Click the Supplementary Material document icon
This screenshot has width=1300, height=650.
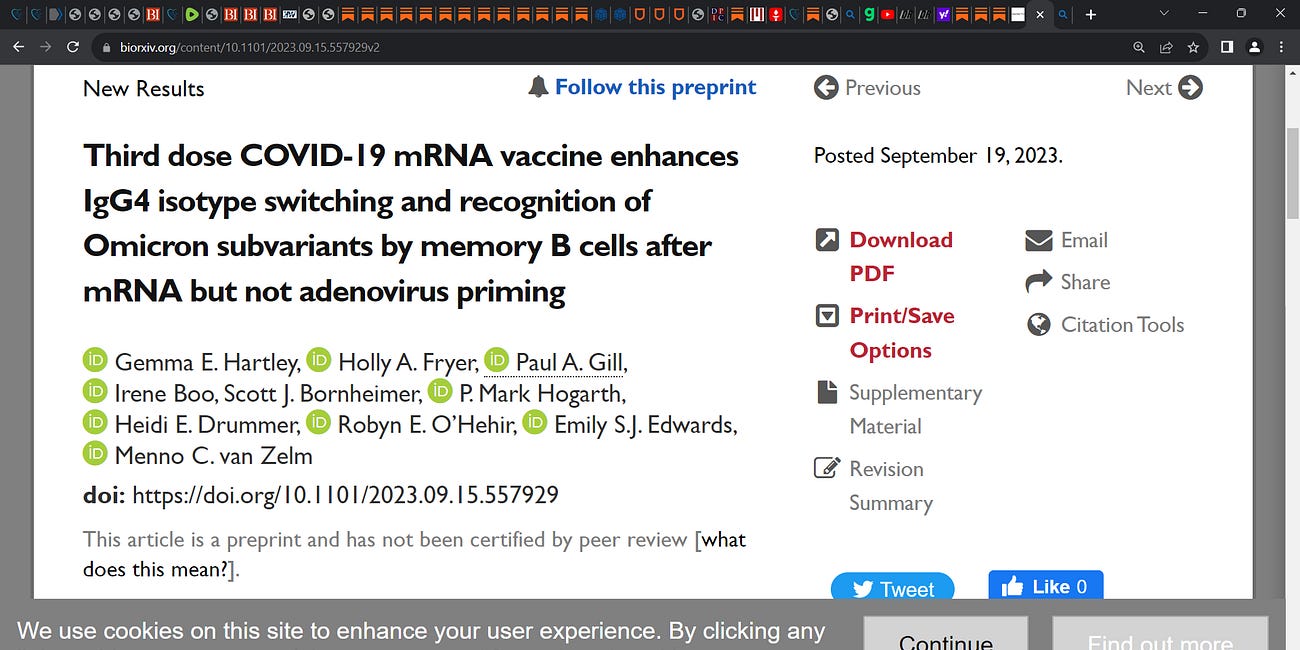point(827,392)
